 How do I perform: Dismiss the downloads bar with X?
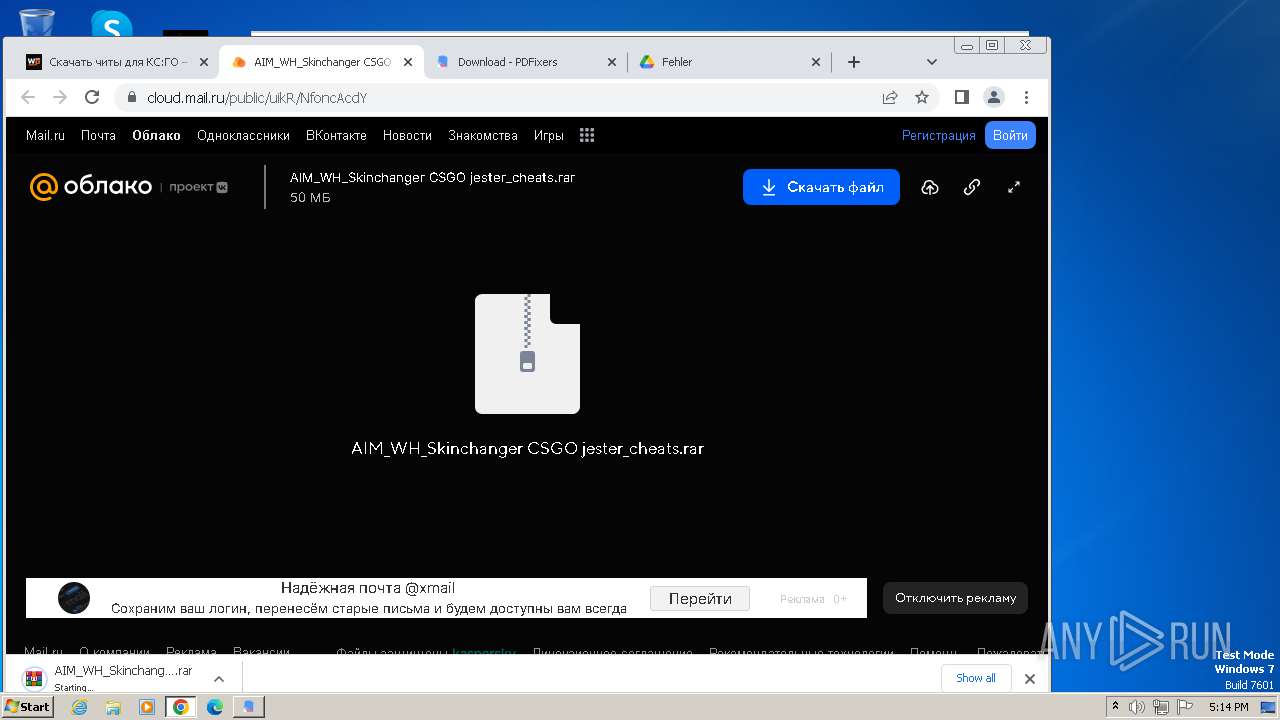click(x=1029, y=678)
